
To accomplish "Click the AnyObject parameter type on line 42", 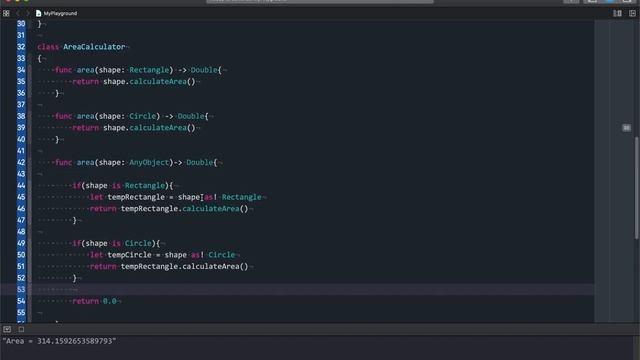I will pos(149,162).
